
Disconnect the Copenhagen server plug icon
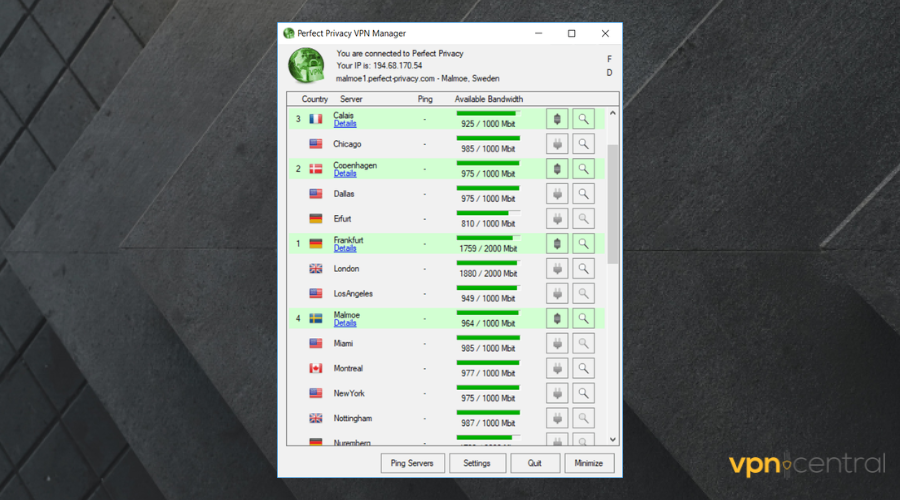point(557,169)
